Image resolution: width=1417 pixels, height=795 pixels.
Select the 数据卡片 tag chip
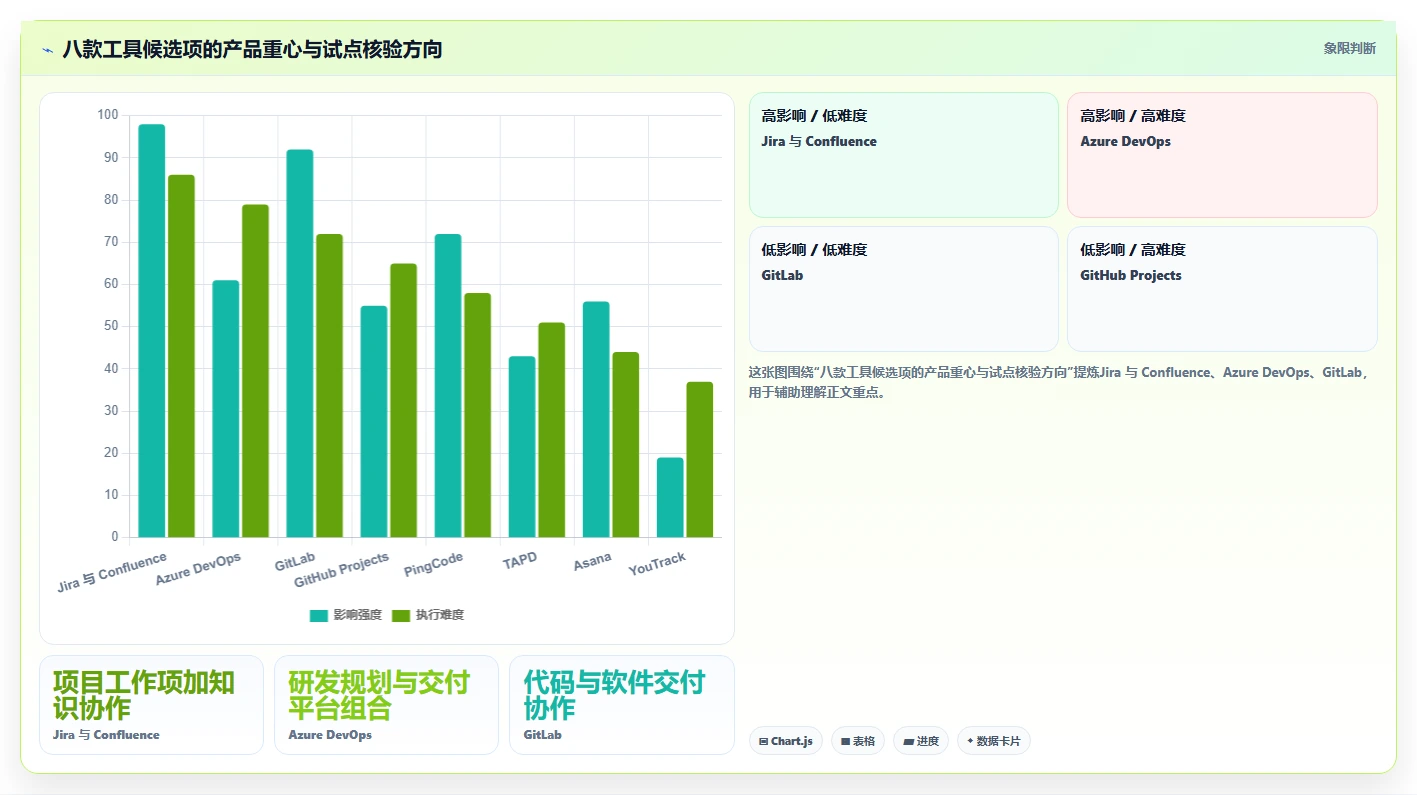click(994, 741)
